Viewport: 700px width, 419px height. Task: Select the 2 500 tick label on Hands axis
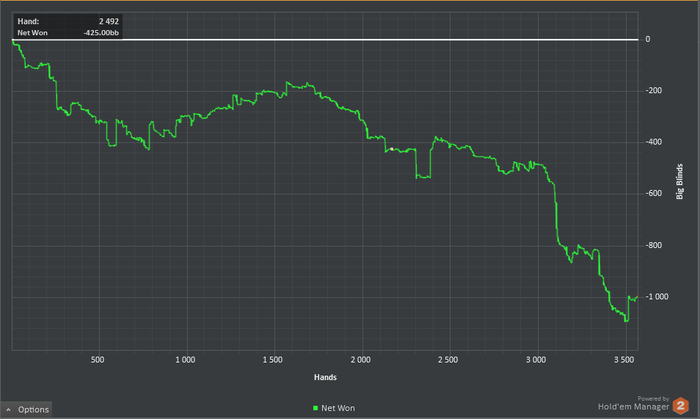tap(448, 360)
